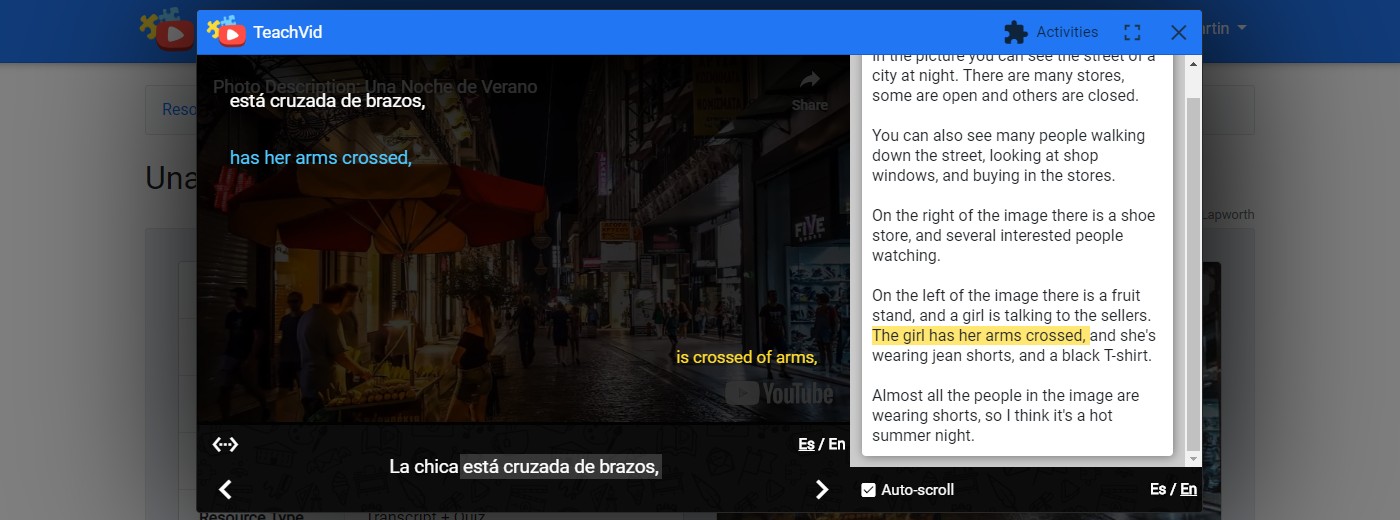Viewport: 1400px width, 520px height.
Task: Switch transcript language to Es
Action: pos(1158,489)
